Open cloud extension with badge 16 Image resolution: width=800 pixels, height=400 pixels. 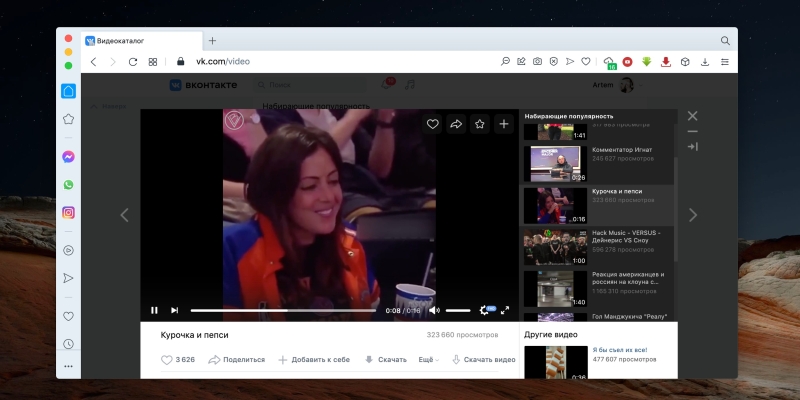[609, 62]
